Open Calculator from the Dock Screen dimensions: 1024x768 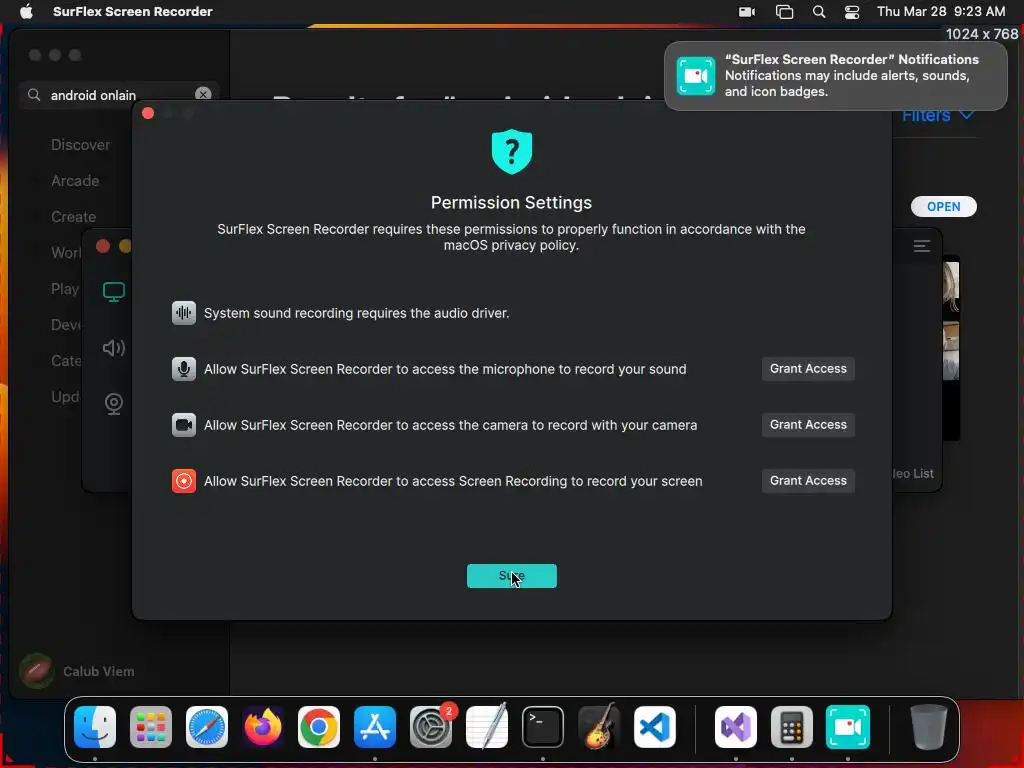792,727
